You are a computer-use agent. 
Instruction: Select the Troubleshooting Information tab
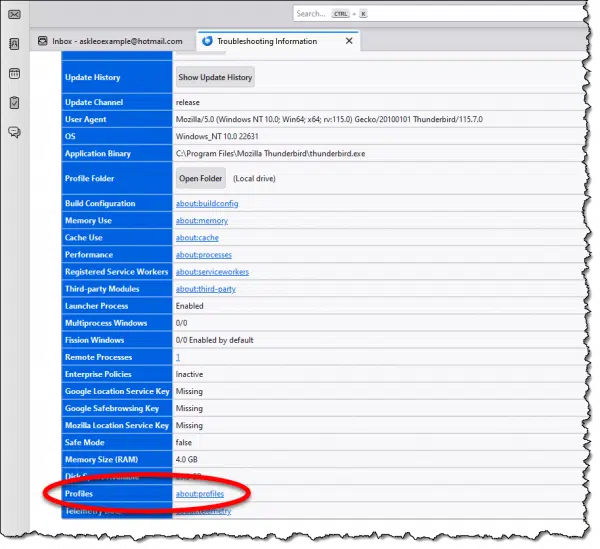278,41
